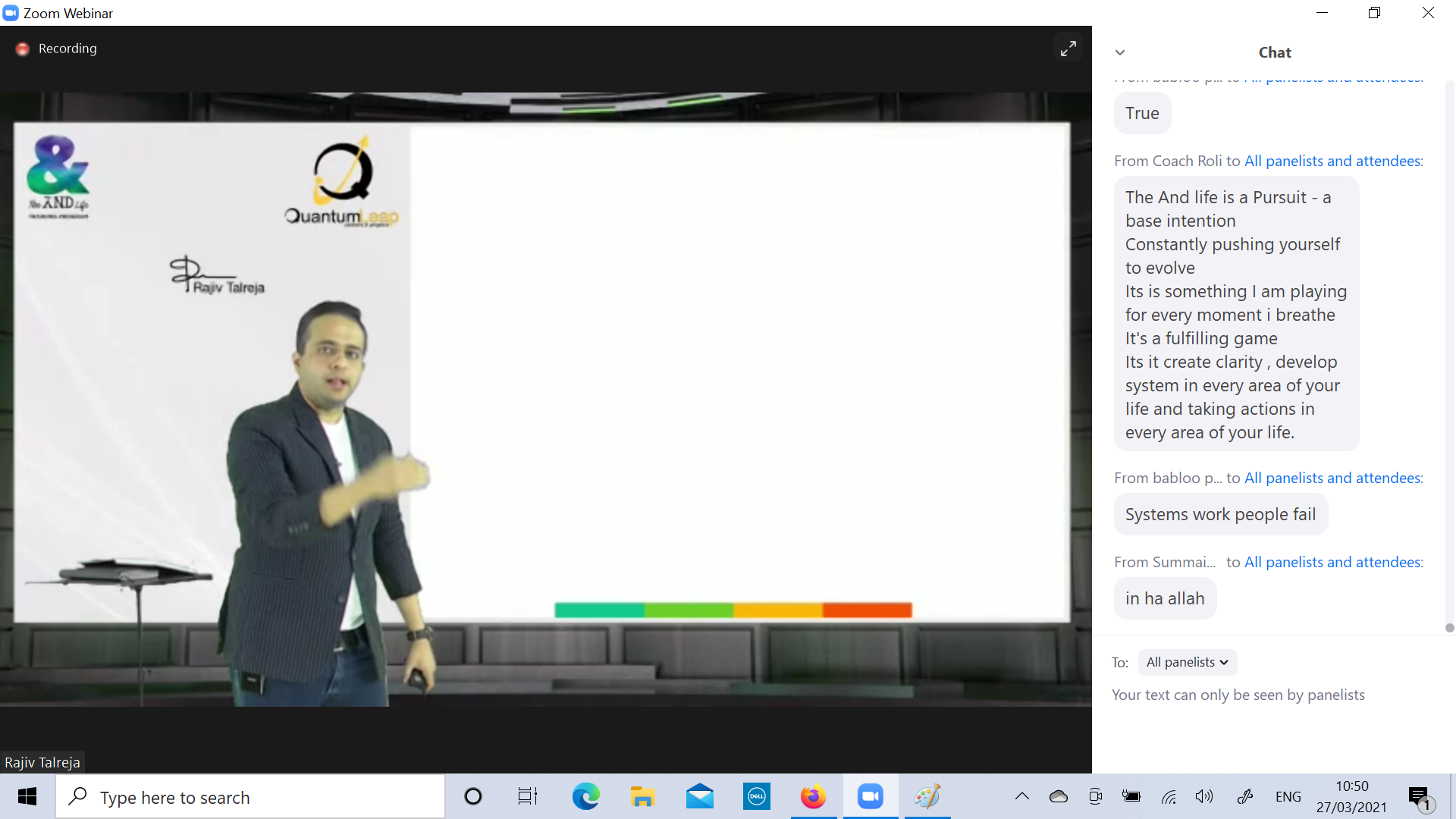Open the Mail app on taskbar
The width and height of the screenshot is (1456, 819).
tap(699, 796)
